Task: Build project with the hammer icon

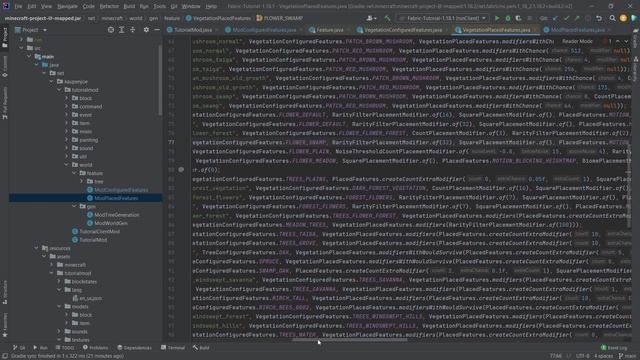Action: tap(387, 18)
